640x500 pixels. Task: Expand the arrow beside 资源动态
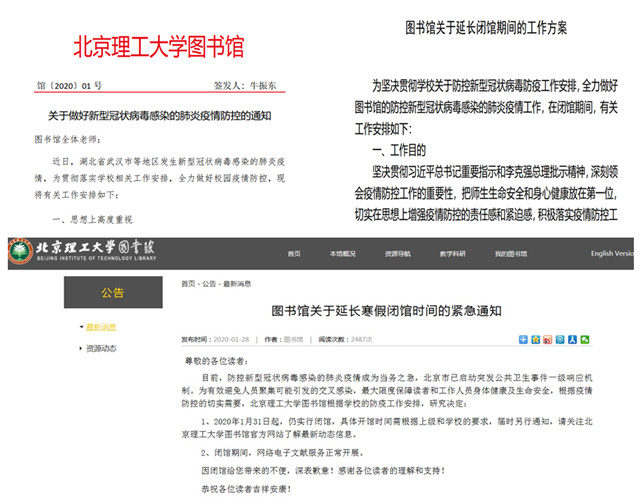pyautogui.click(x=81, y=348)
